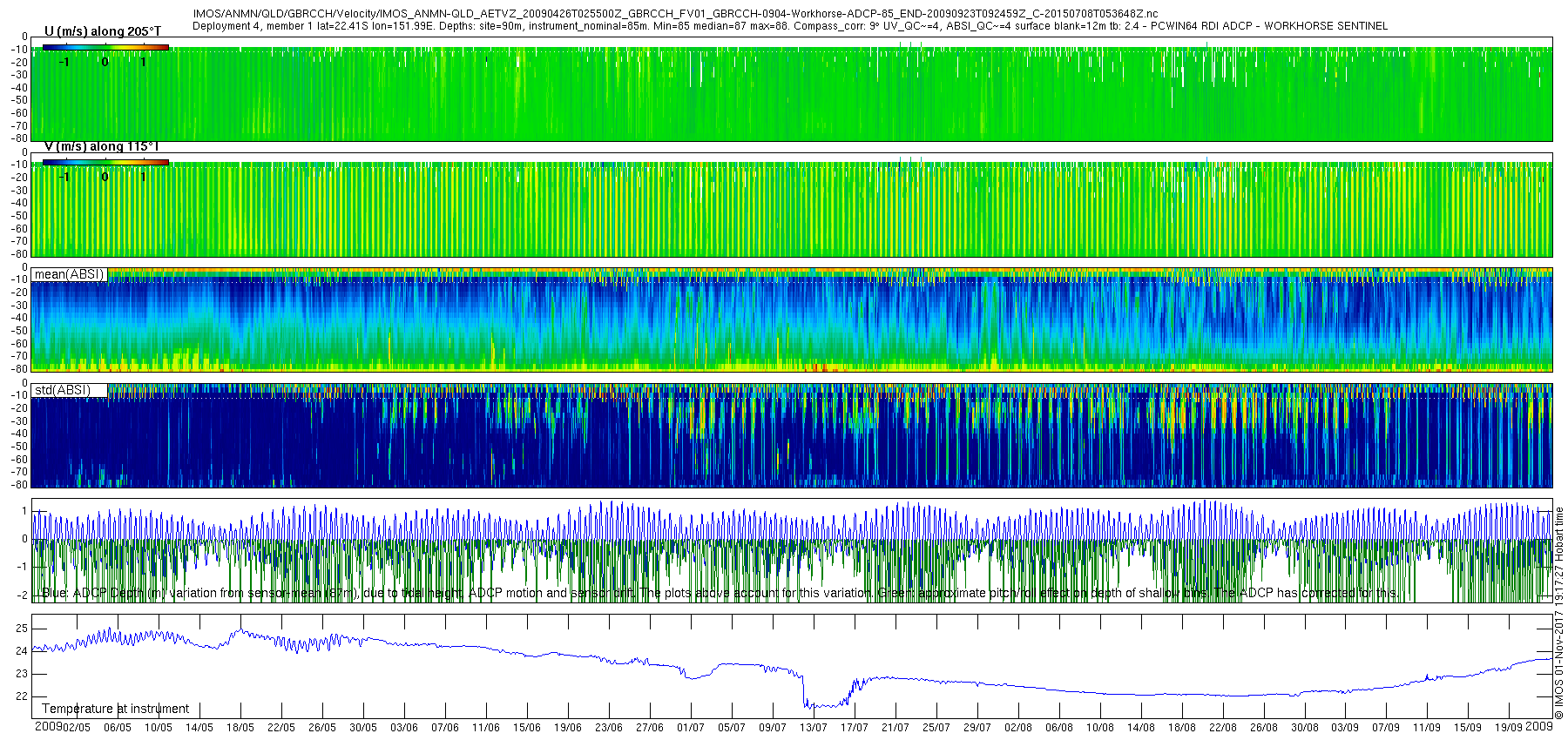Select the file path title line starting 'IMOS/ANMN/QLD'
Image resolution: width=1568 pixels, height=740 pixels.
click(676, 14)
